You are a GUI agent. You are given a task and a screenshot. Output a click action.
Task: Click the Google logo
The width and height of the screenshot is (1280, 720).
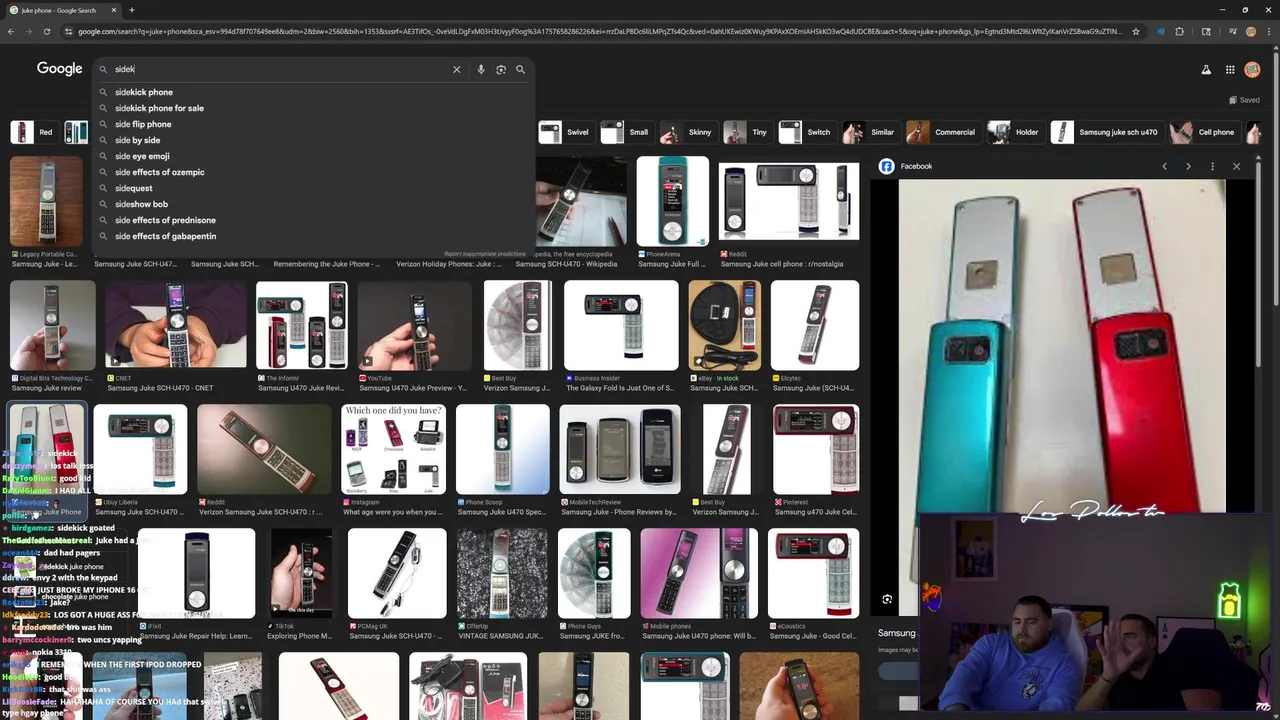(x=59, y=69)
